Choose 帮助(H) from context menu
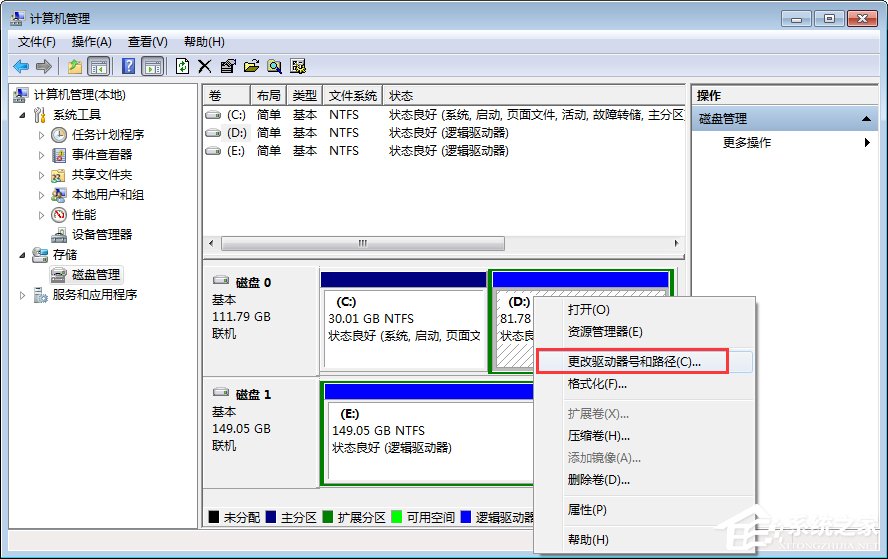 click(x=644, y=540)
